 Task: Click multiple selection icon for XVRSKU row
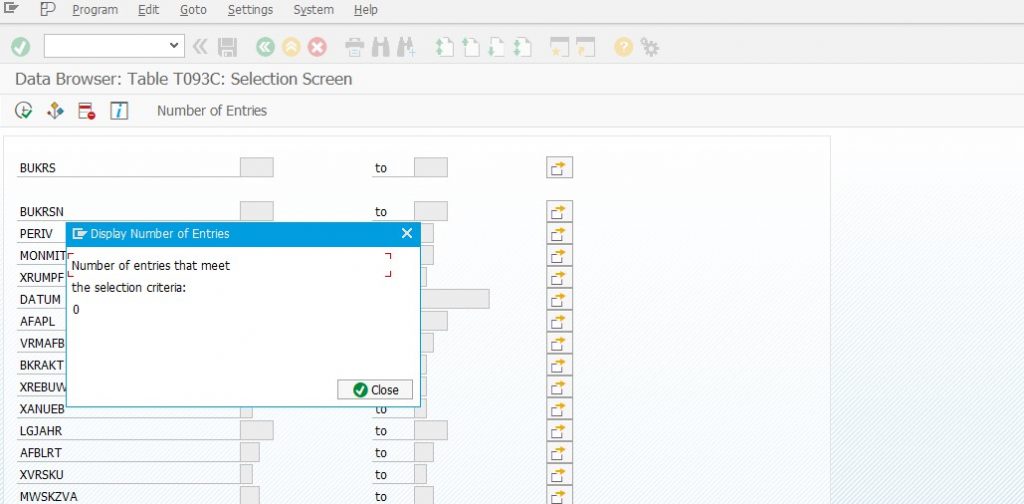(559, 475)
